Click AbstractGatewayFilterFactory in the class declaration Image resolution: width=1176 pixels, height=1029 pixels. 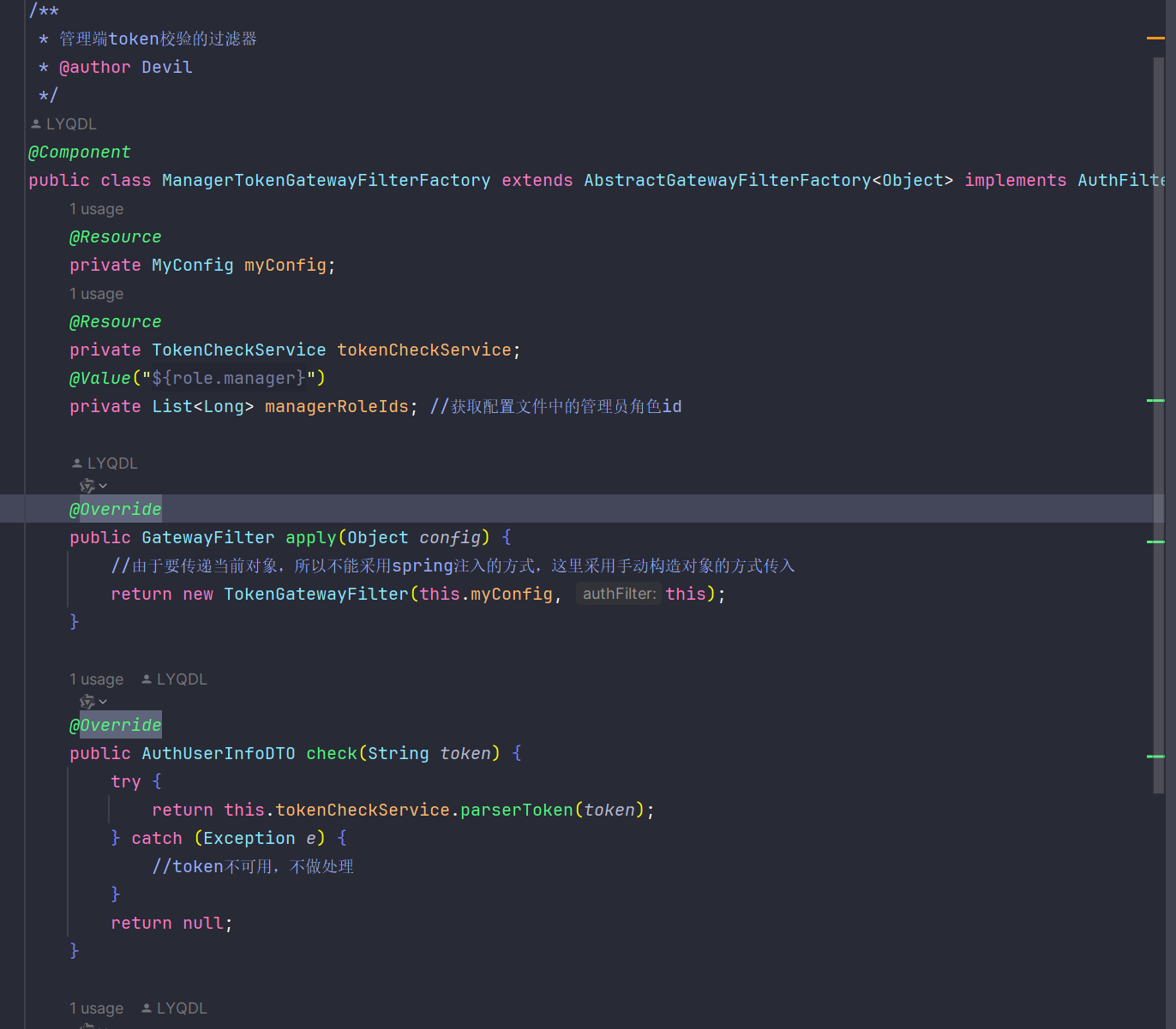727,181
